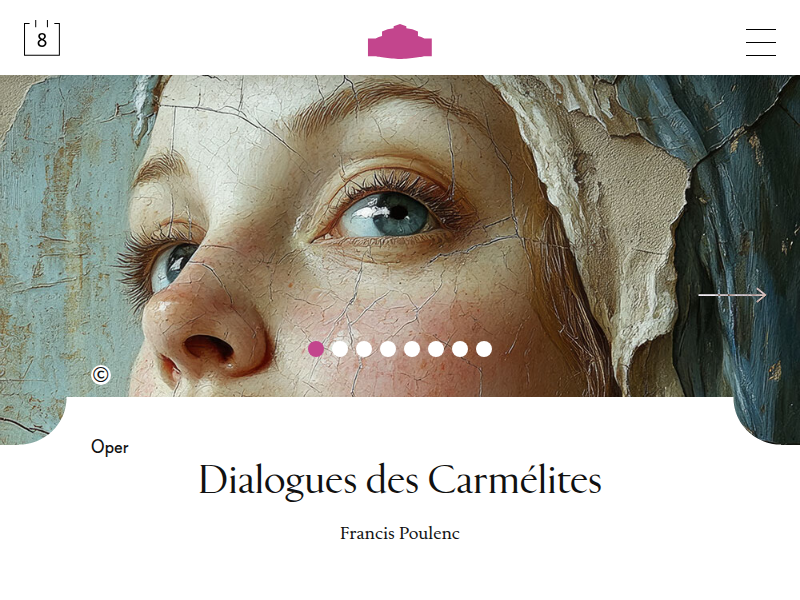Screen dimensions: 800x600
Task: Go to the seventh slide dot
Action: (x=460, y=349)
